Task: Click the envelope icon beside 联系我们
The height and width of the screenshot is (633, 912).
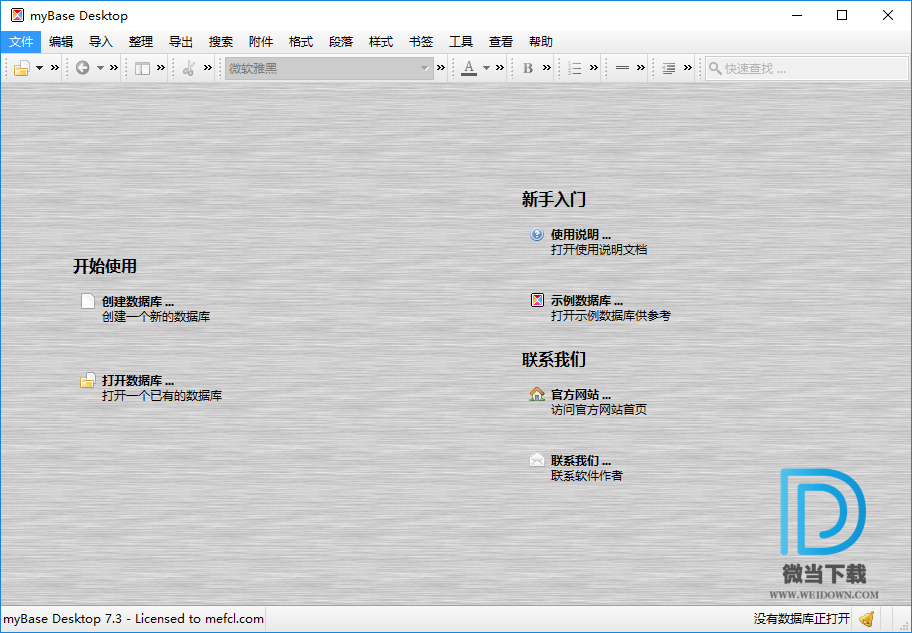Action: pyautogui.click(x=537, y=460)
